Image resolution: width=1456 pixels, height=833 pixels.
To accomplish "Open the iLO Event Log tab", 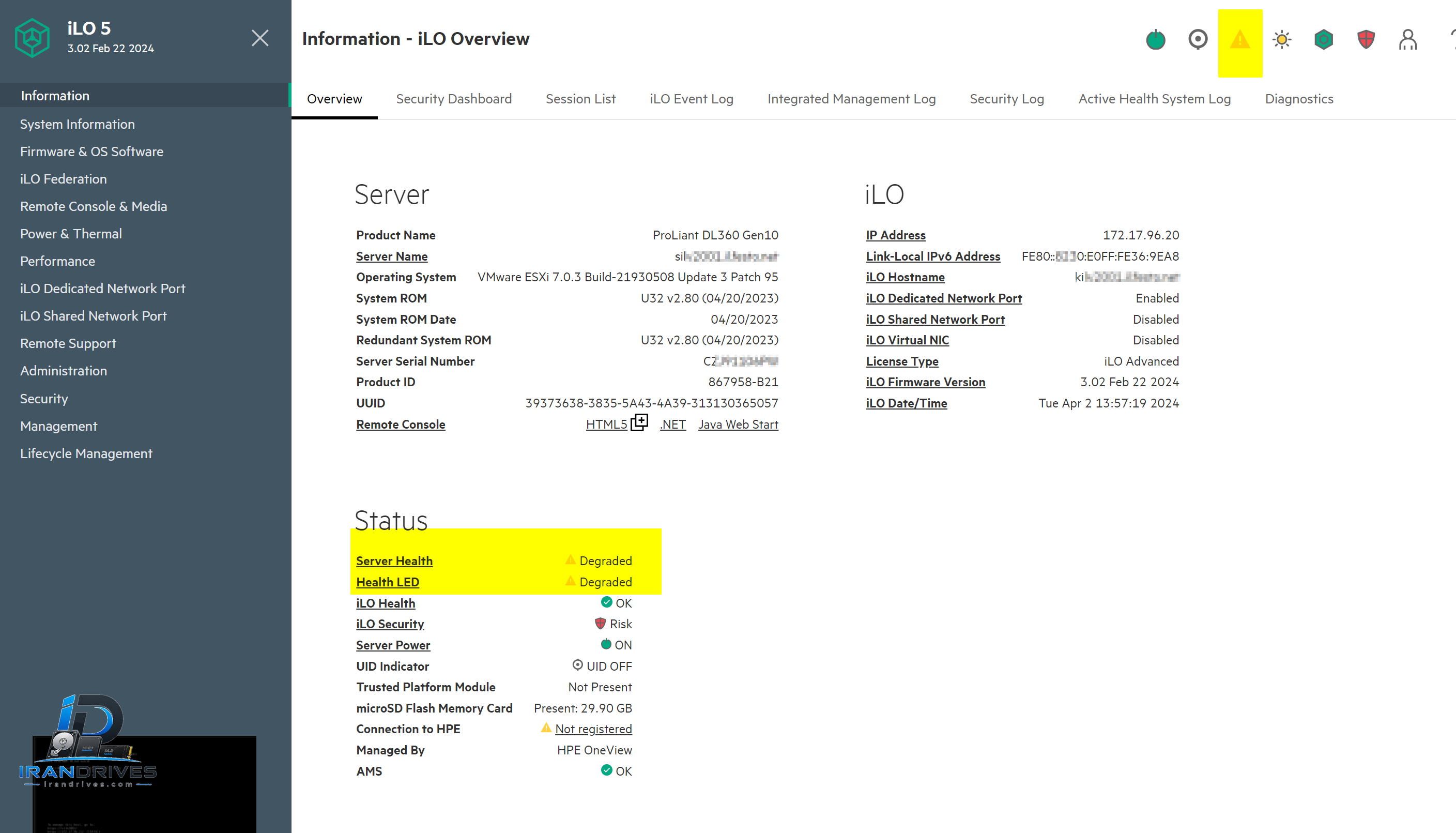I will click(x=692, y=99).
